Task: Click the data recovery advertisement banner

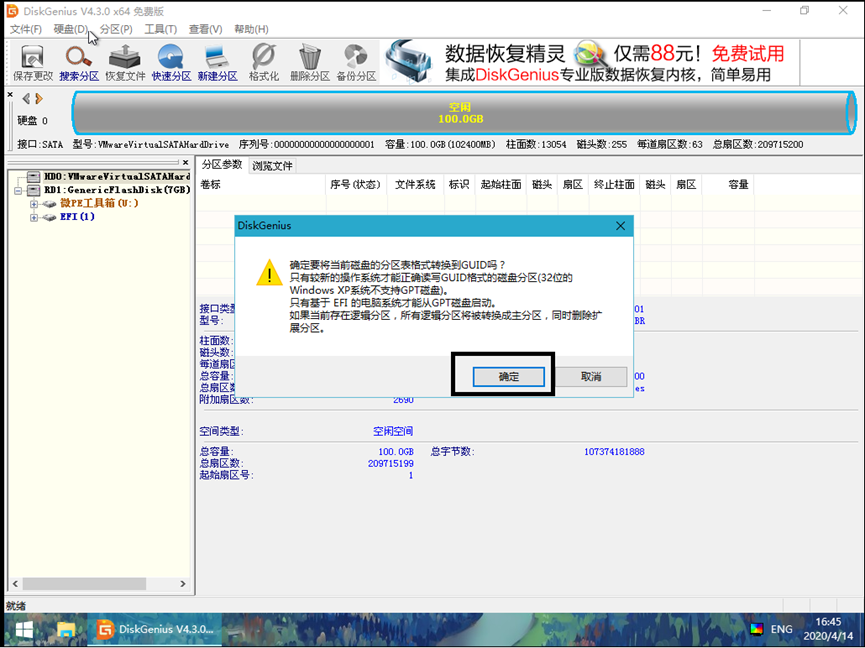Action: pos(591,62)
